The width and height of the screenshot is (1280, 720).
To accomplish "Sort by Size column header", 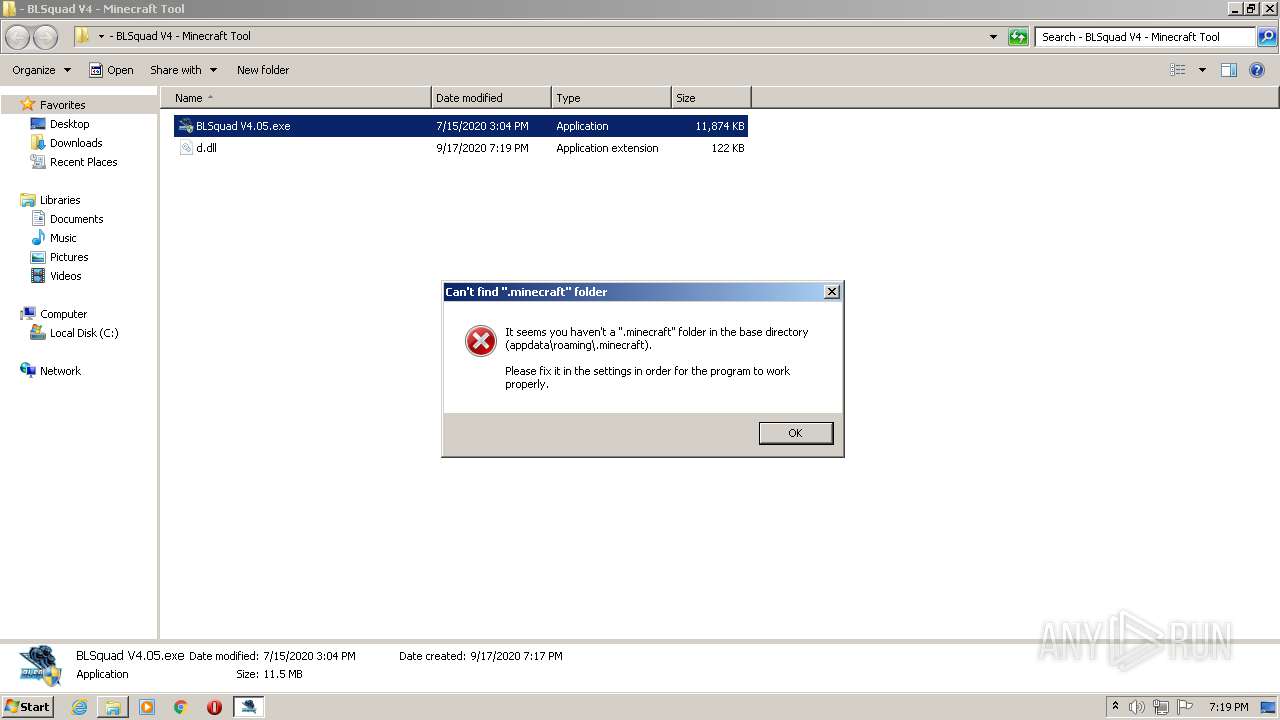I will [x=711, y=98].
